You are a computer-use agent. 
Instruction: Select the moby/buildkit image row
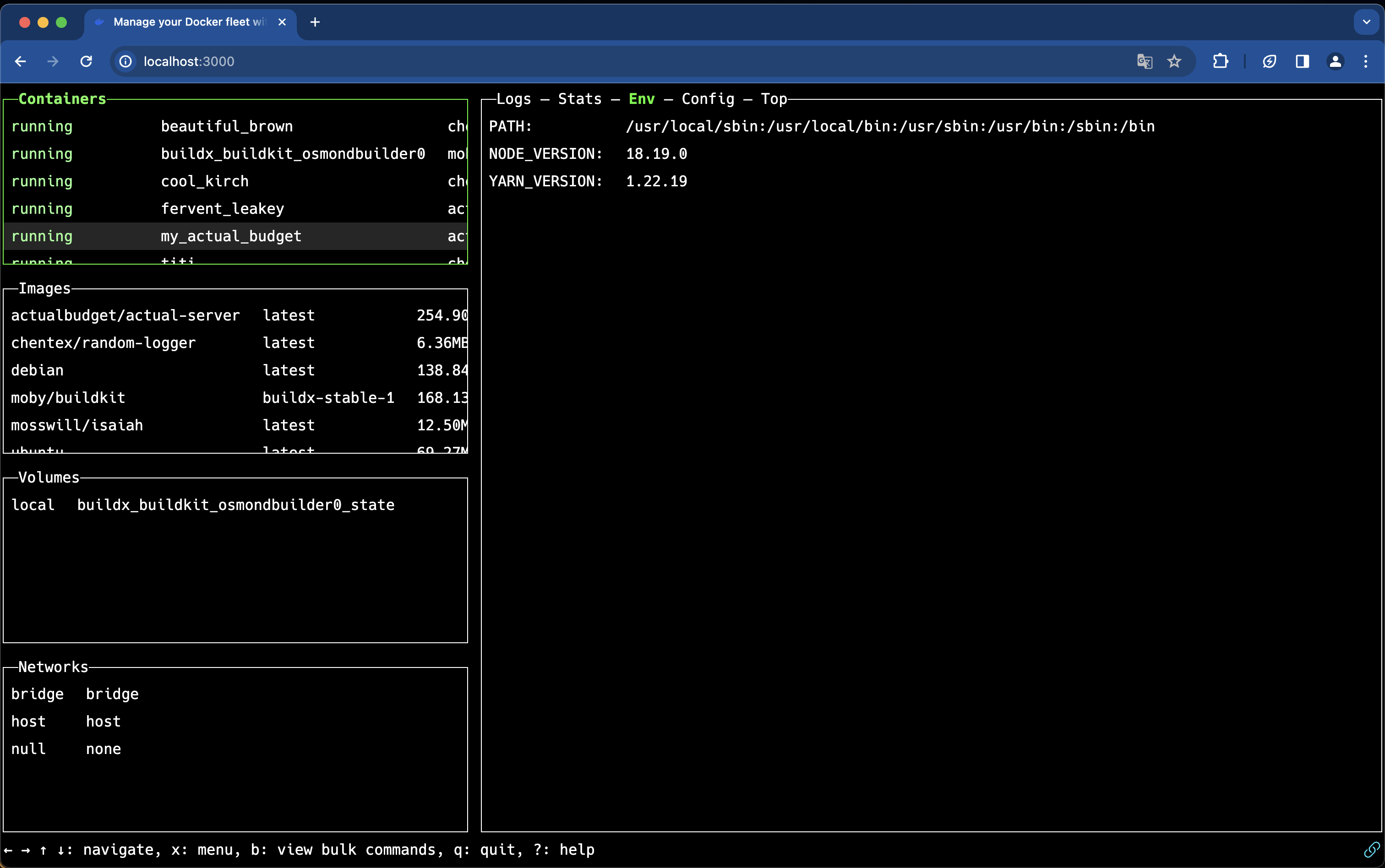[68, 397]
